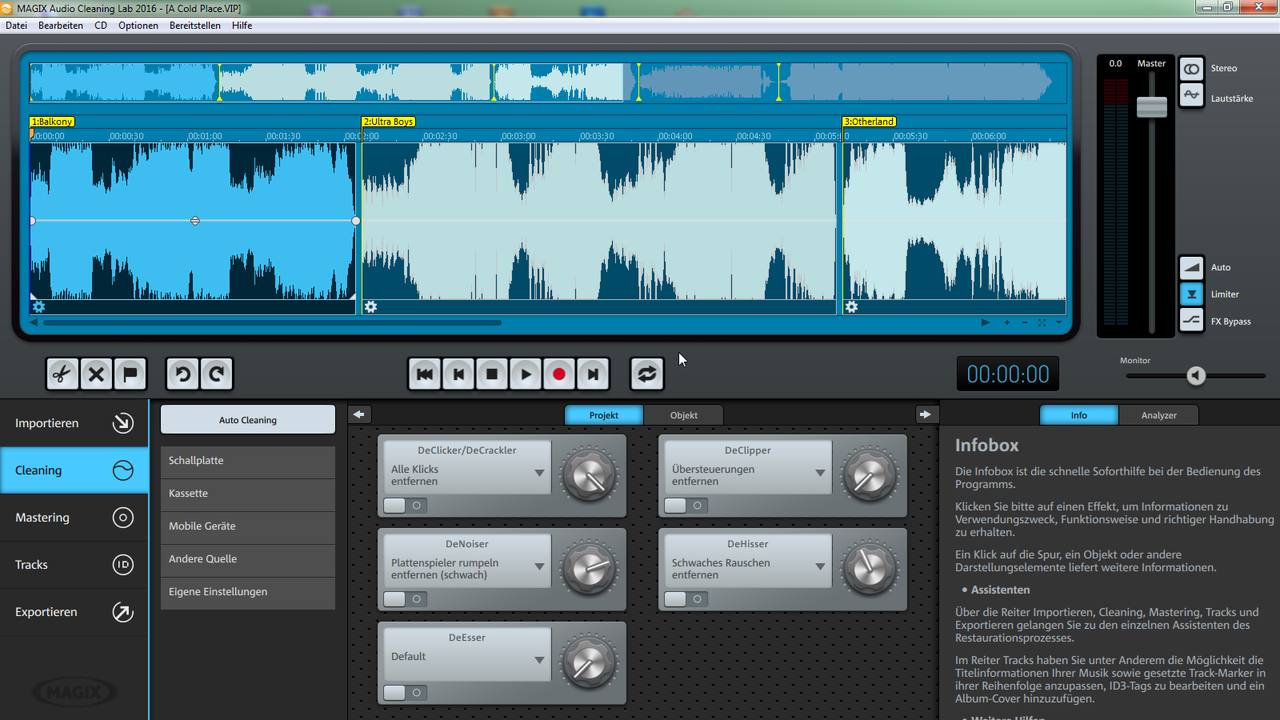Enable the DeClipper power switch
The height and width of the screenshot is (720, 1280).
pos(685,505)
